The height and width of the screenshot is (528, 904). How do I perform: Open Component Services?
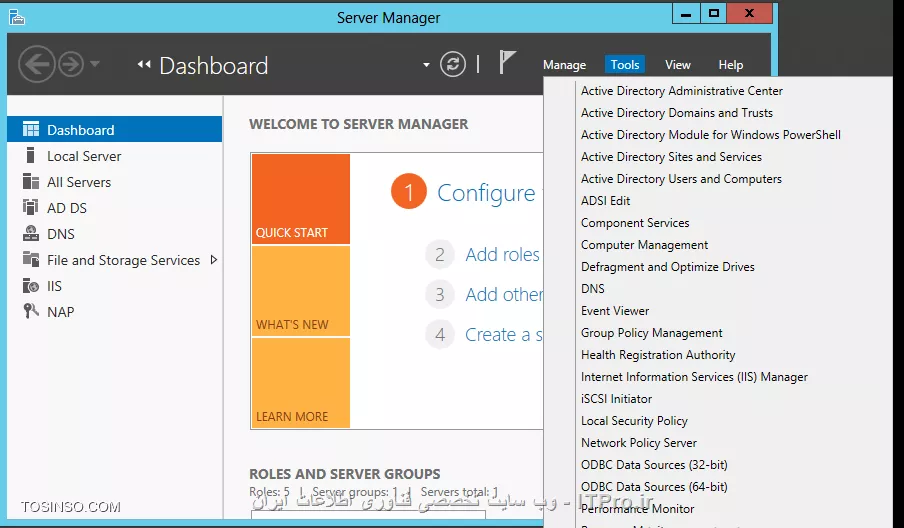pos(635,222)
